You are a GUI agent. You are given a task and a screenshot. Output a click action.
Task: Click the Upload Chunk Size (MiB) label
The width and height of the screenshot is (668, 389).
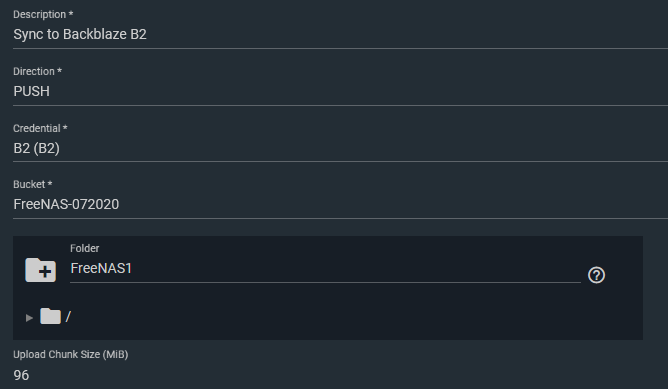[71, 354]
